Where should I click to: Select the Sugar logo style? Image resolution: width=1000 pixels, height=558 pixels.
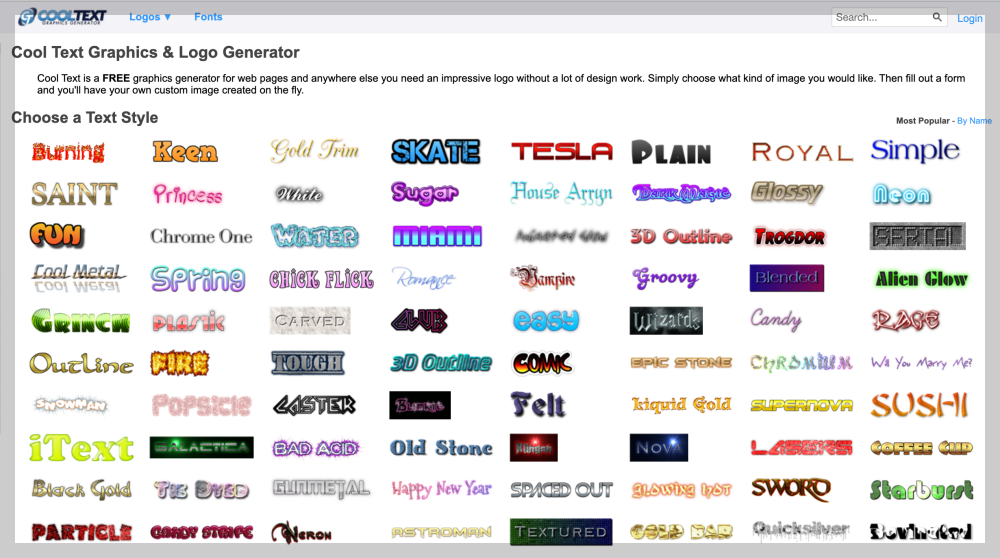pos(425,193)
